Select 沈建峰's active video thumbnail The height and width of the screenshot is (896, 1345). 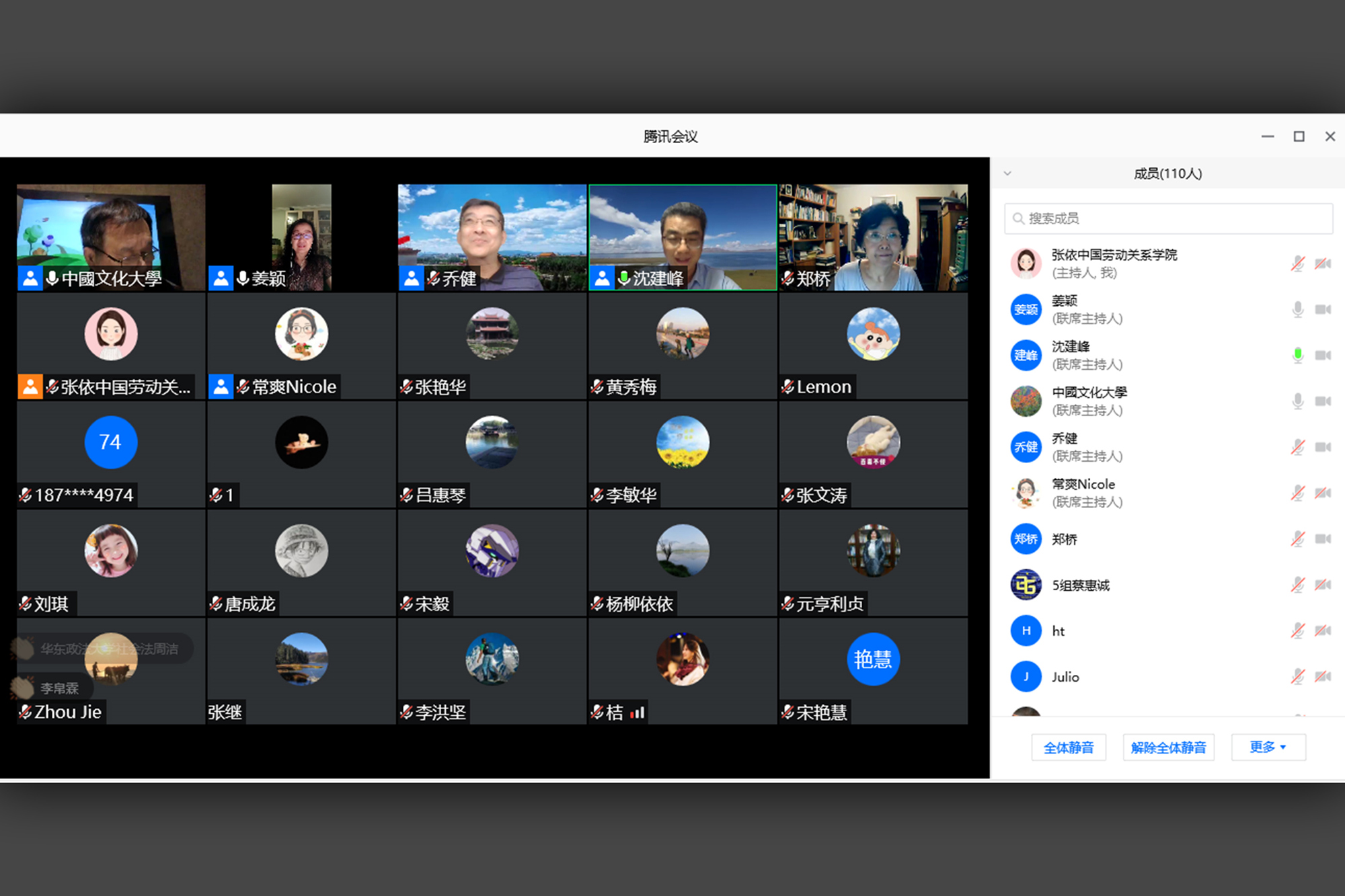point(683,237)
